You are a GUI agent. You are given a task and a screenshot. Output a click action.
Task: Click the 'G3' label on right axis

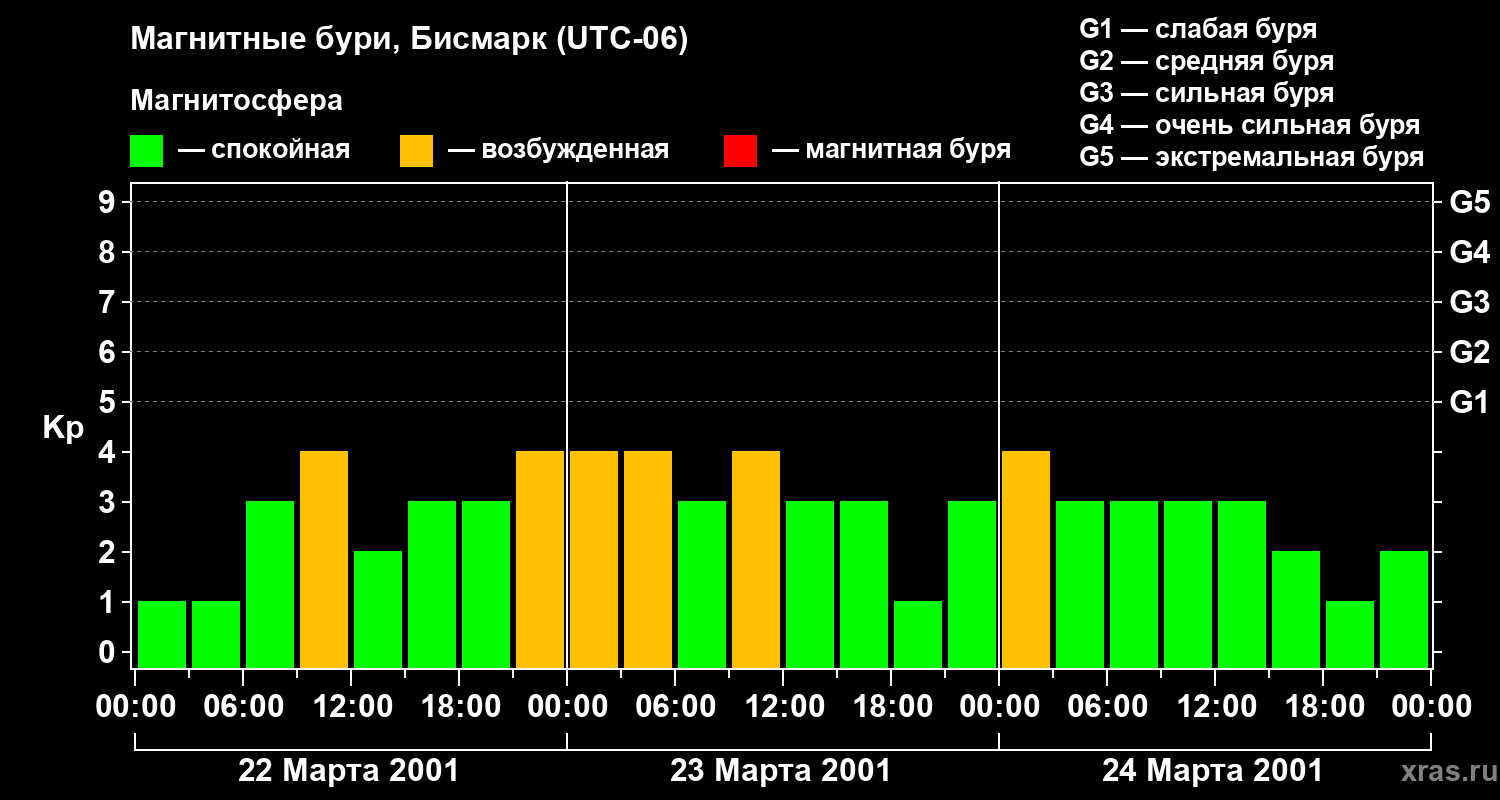(1469, 303)
